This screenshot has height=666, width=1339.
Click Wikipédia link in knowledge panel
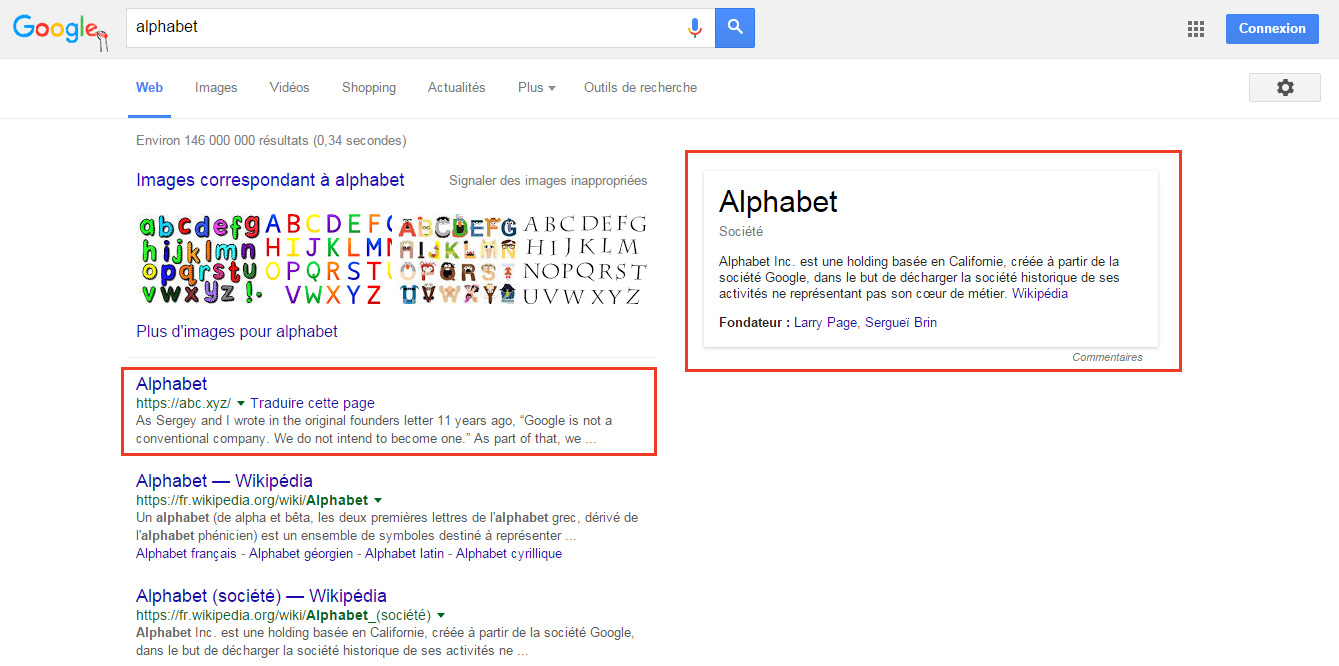click(1040, 294)
